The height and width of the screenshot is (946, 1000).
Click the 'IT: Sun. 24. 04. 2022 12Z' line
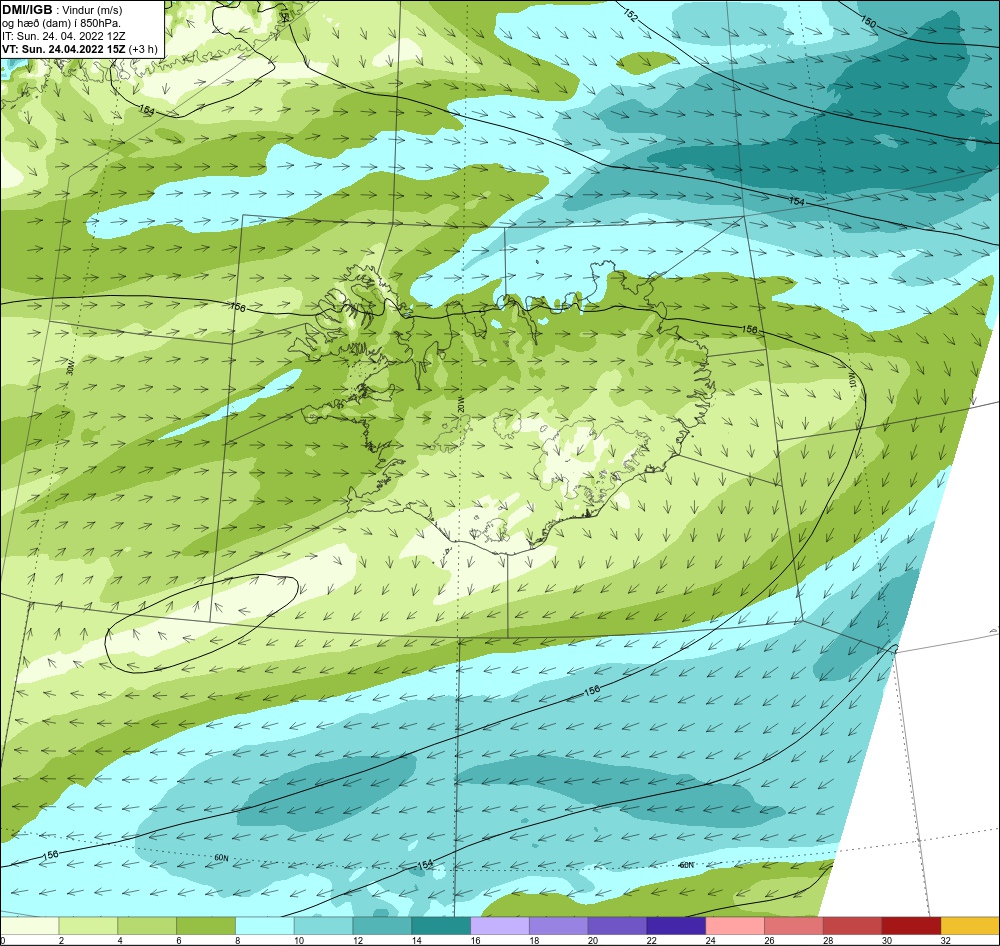tap(66, 36)
